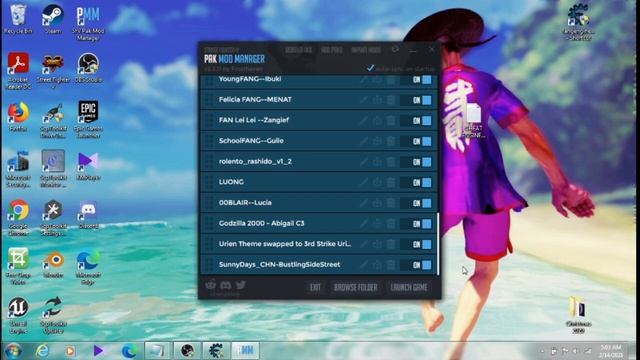Click Add Paks in the header
Viewport: 640px width, 360px height.
[331, 50]
